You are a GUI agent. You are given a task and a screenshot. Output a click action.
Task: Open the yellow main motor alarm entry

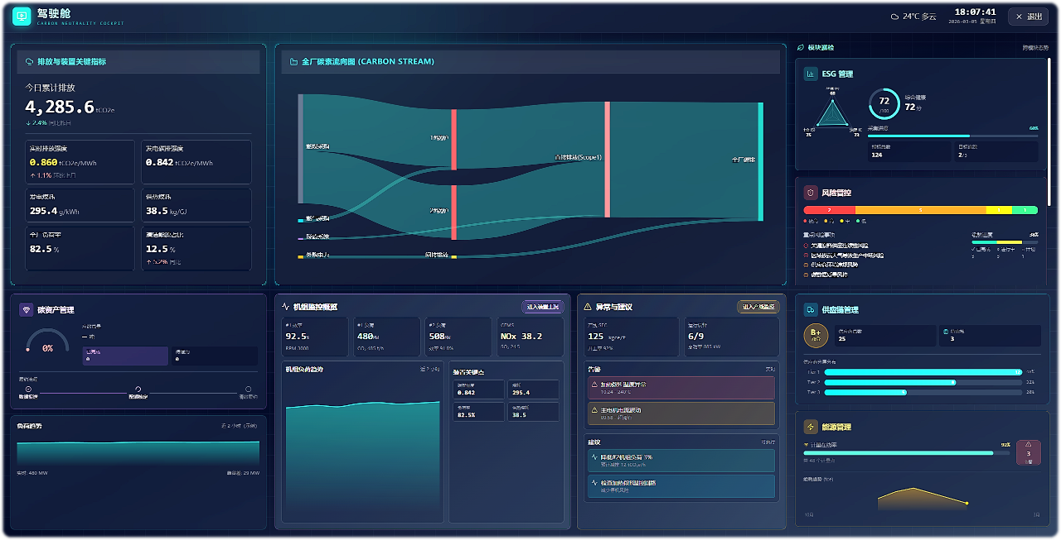(x=681, y=413)
